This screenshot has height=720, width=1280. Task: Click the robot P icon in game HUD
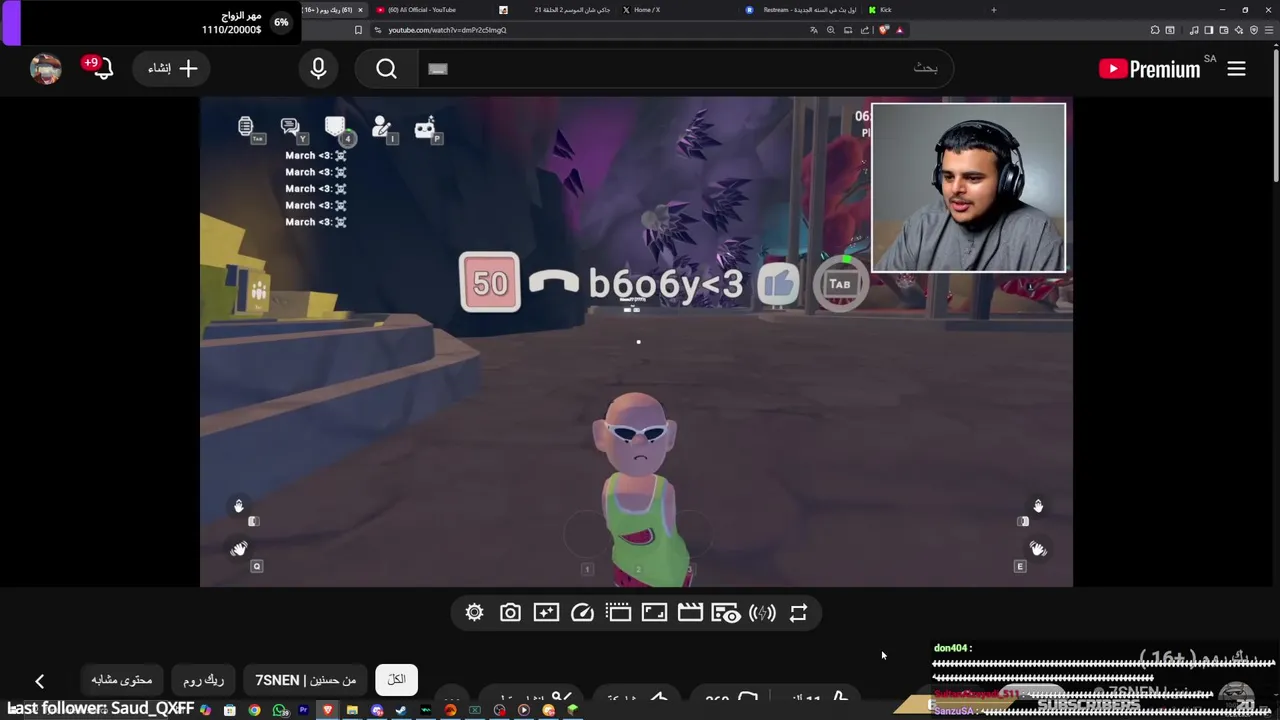427,128
